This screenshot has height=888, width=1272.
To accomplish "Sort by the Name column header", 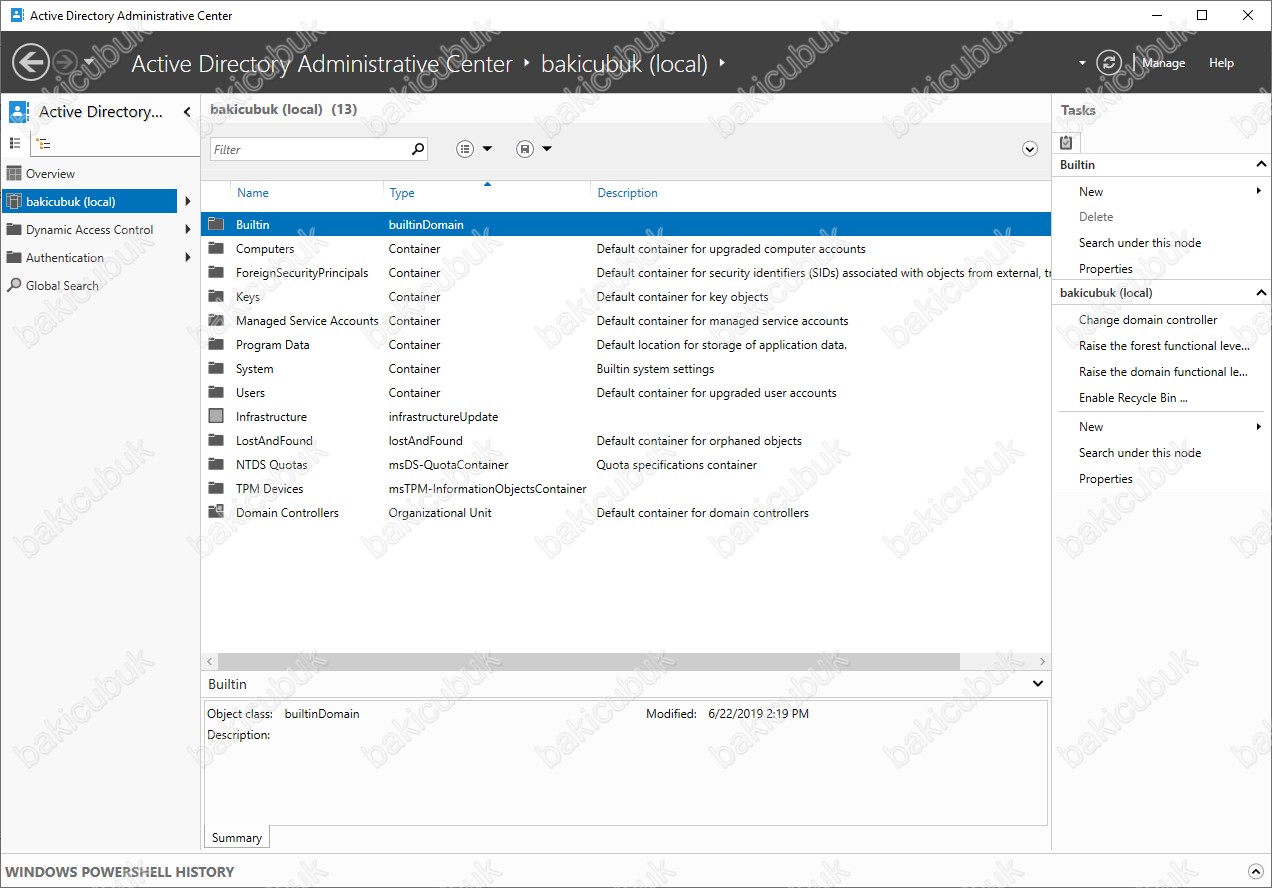I will coord(252,193).
